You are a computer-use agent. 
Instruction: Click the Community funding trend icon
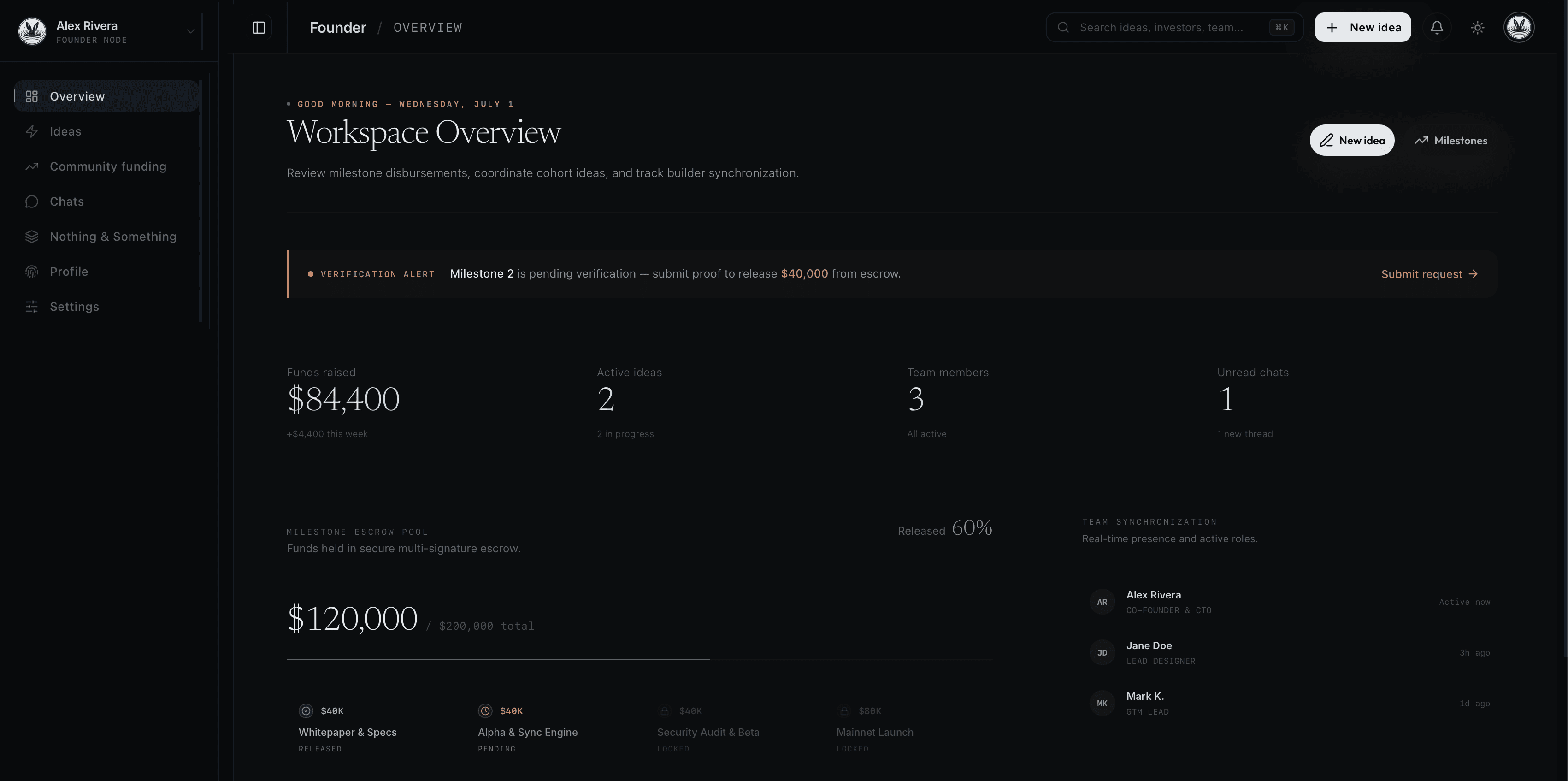[x=32, y=166]
